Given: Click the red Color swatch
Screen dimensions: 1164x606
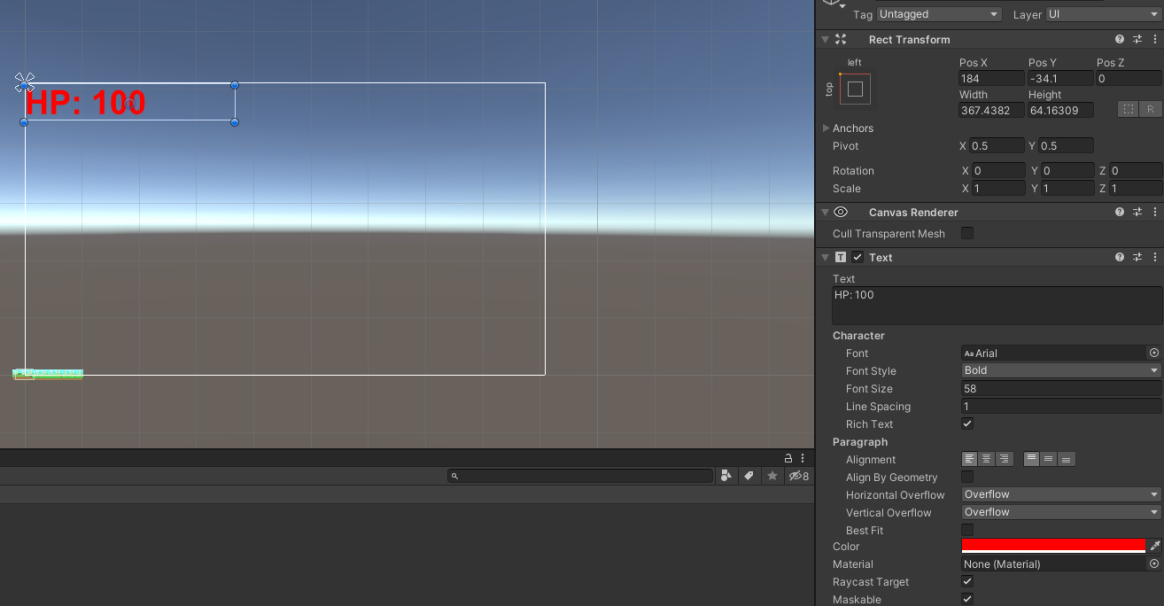Looking at the screenshot, I should click(x=1052, y=546).
